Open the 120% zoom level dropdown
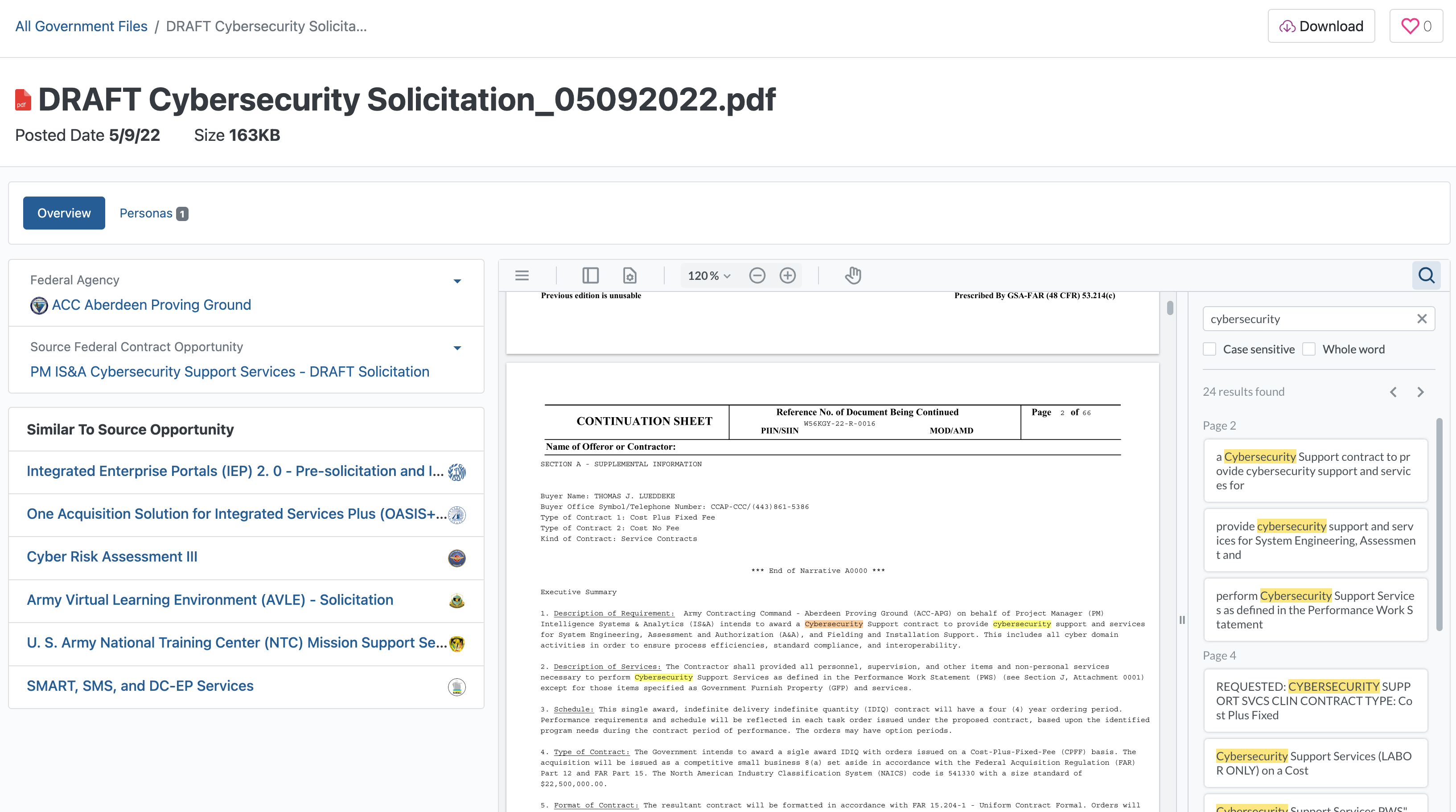 709,276
